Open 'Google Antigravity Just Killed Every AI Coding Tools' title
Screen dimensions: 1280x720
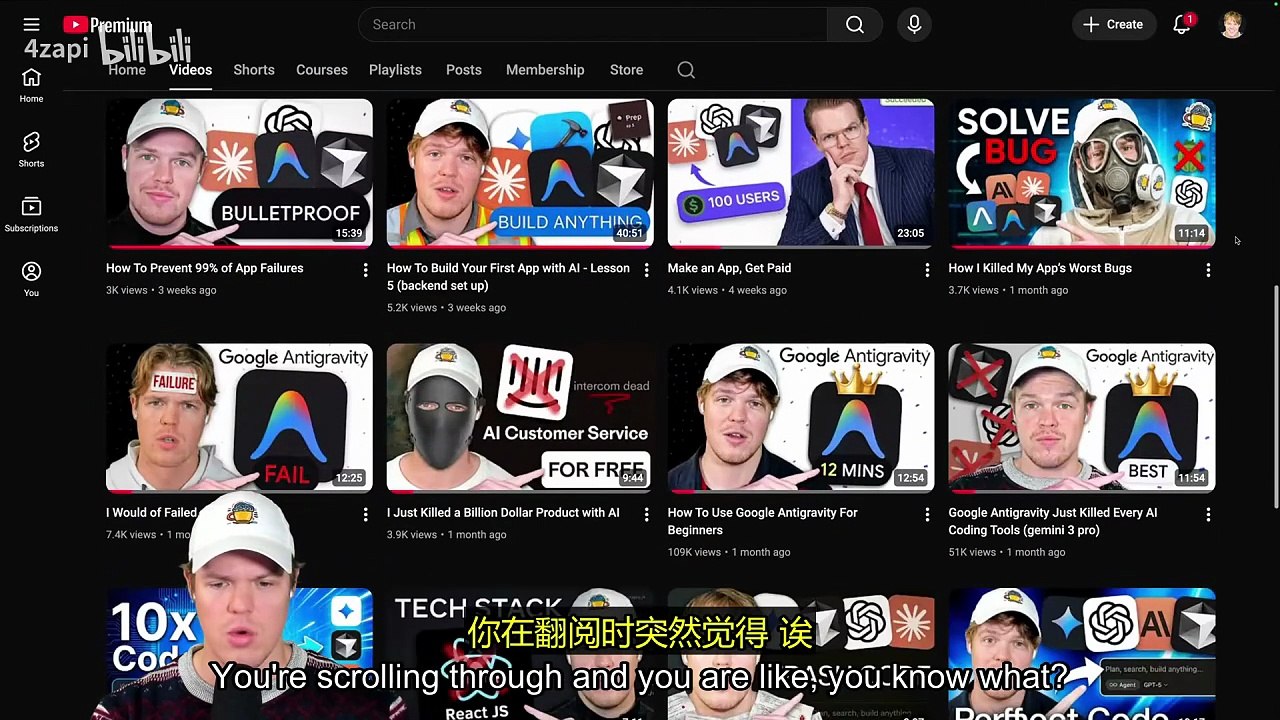click(1053, 521)
